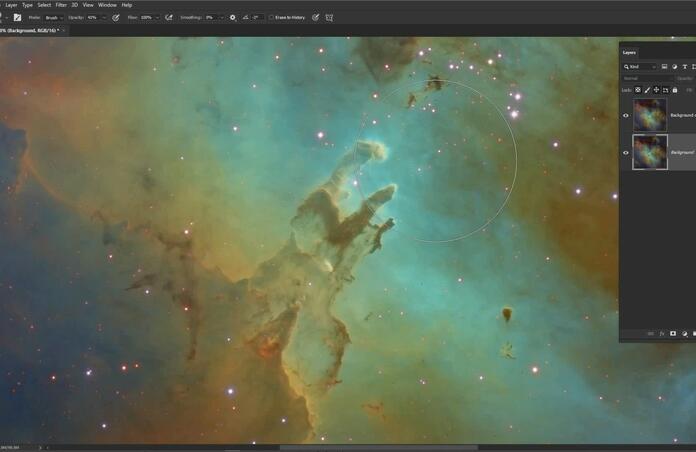Prevent artboard auto-nesting lock icon
The image size is (696, 452).
(665, 90)
